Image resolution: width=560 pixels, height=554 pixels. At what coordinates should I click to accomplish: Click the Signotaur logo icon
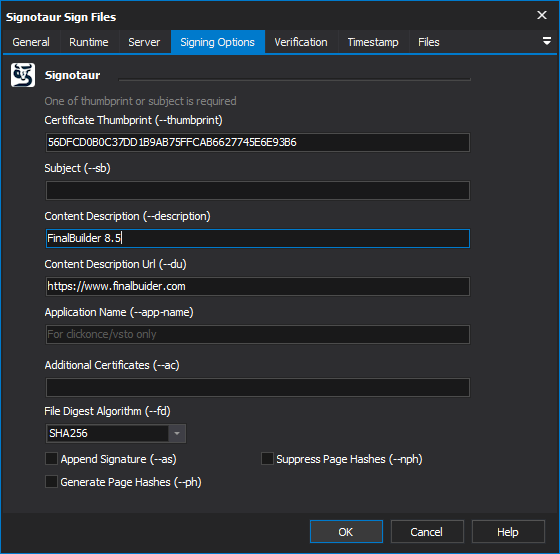coord(23,75)
